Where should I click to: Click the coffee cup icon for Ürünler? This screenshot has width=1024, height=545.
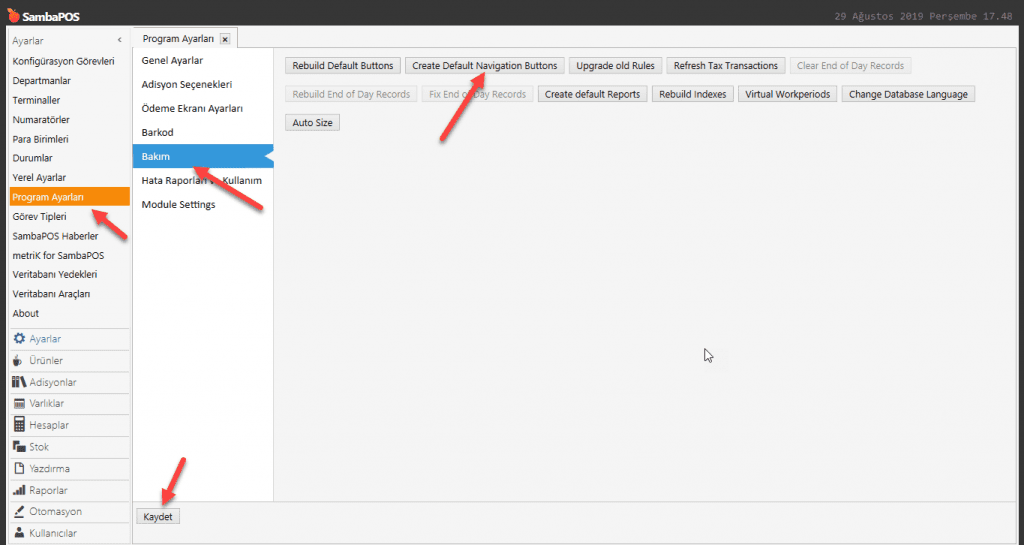[19, 360]
